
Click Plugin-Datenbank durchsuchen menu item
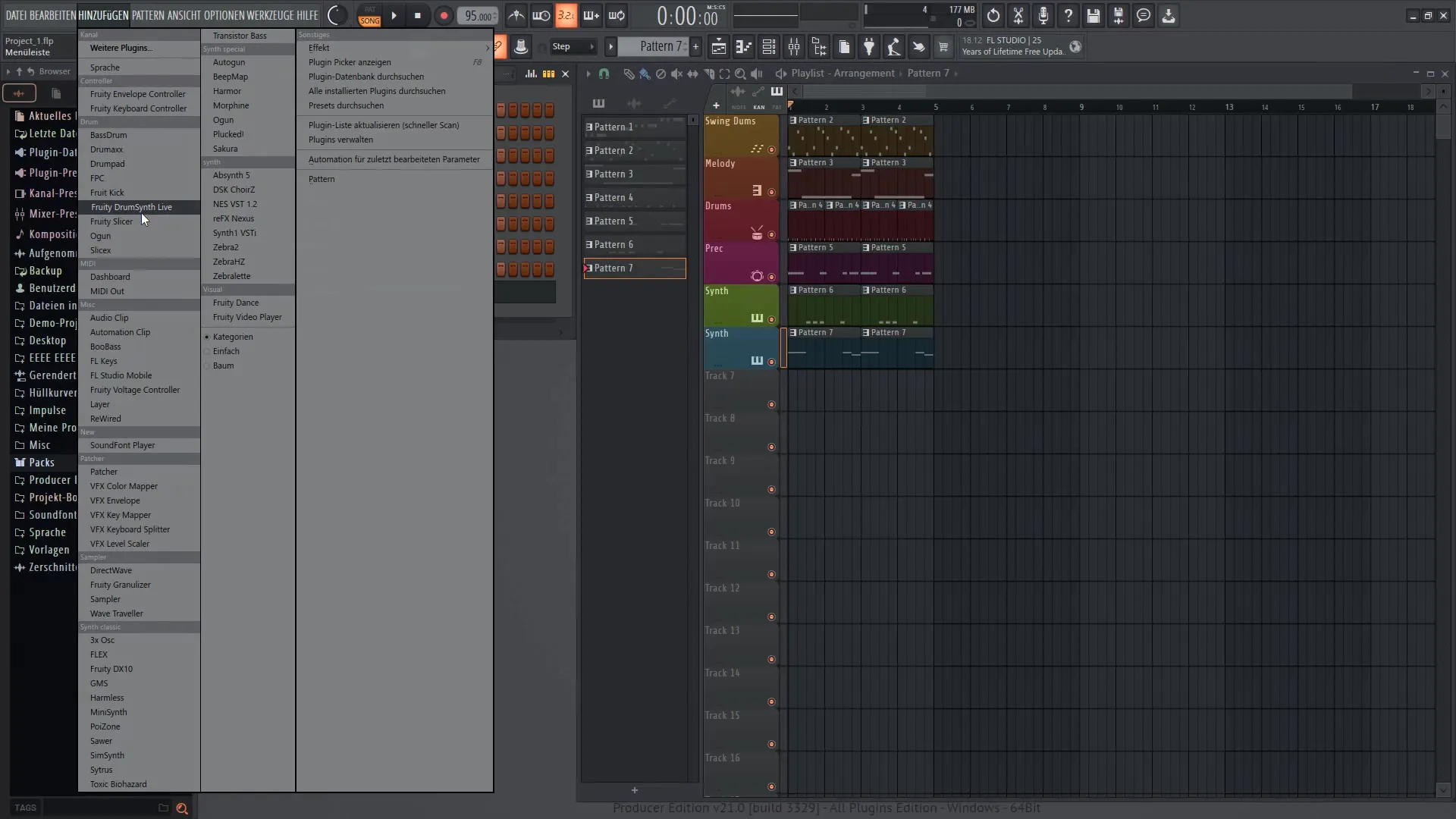(366, 76)
